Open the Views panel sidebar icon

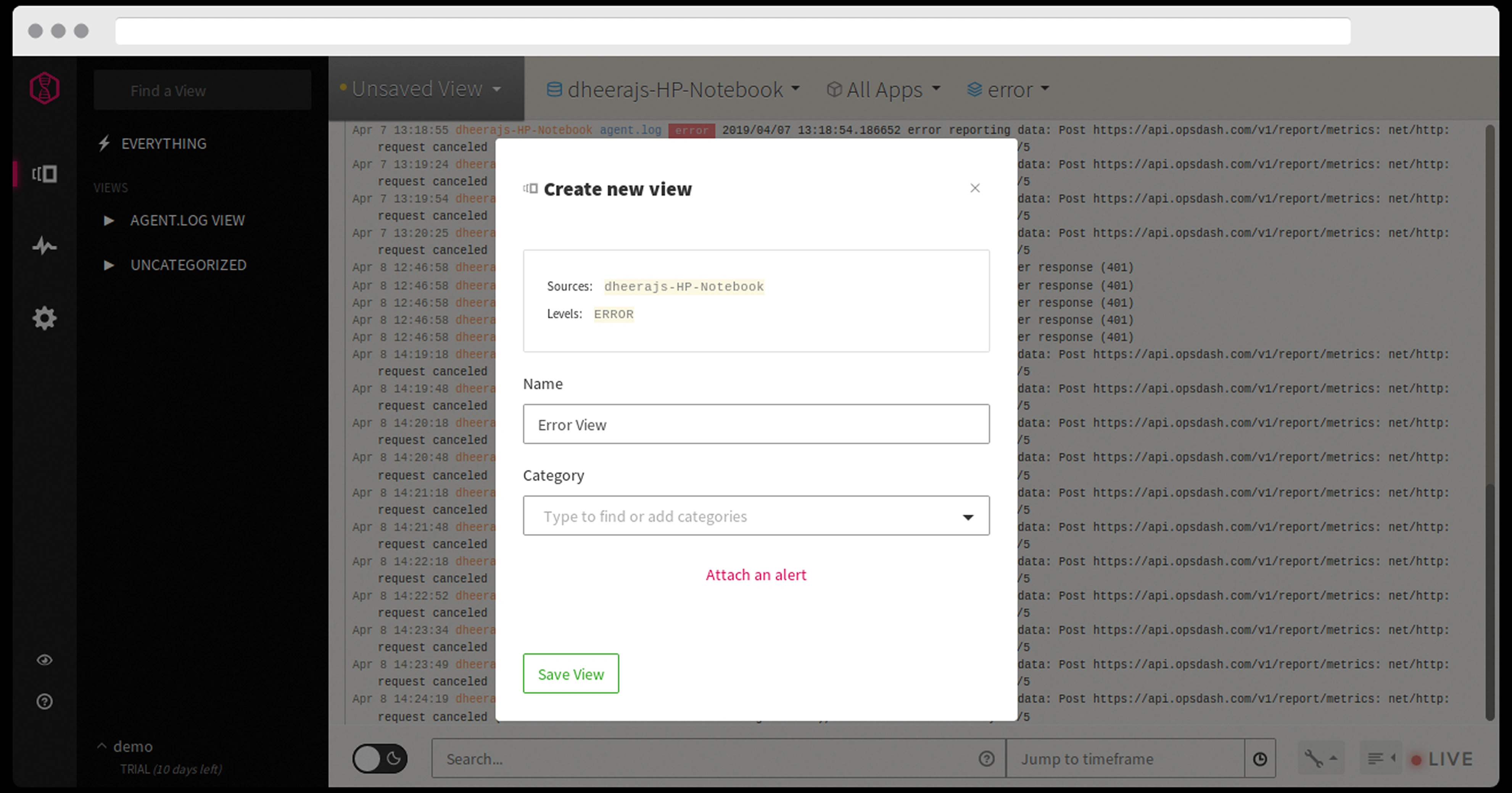45,174
